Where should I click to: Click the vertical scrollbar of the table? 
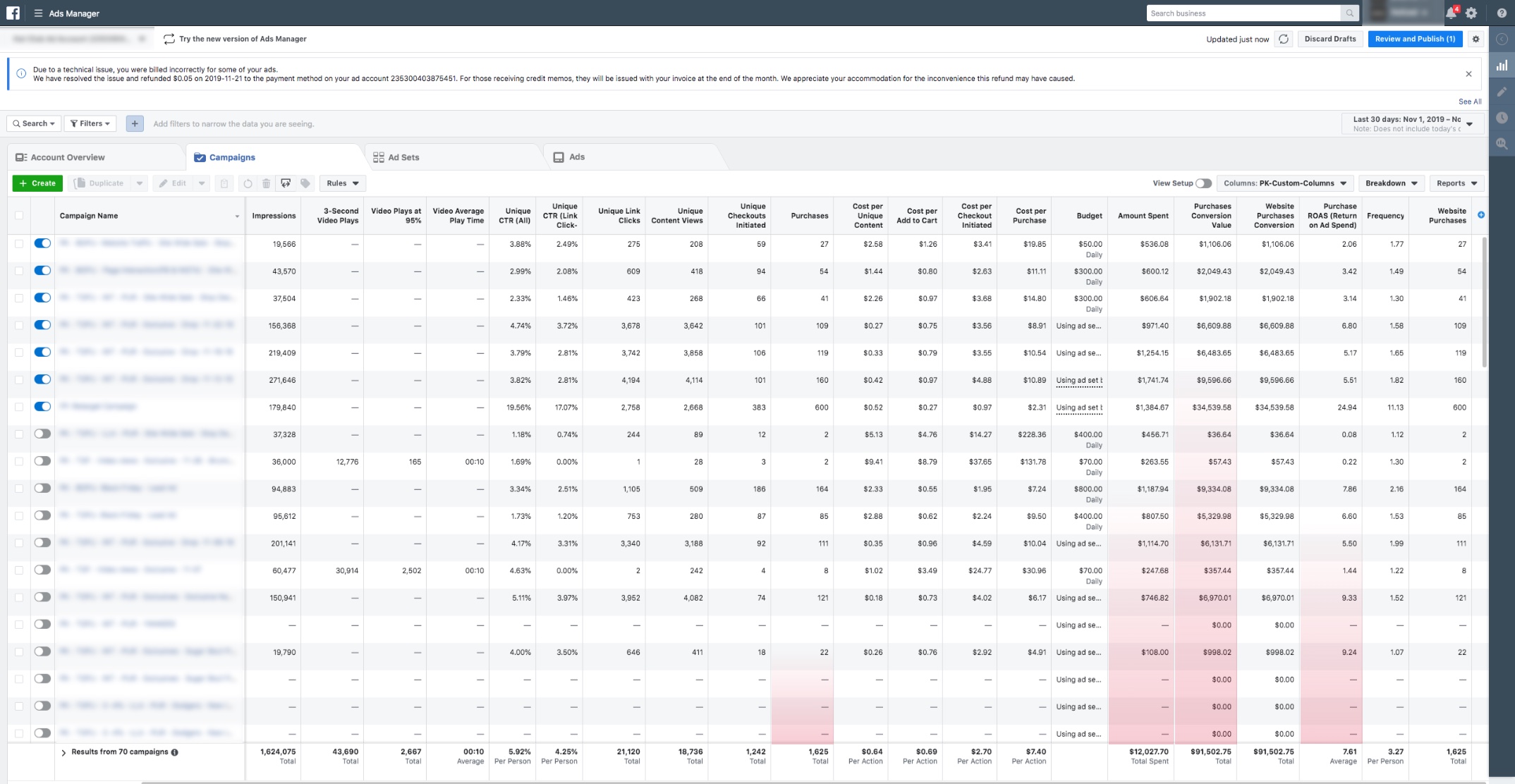pyautogui.click(x=1484, y=303)
